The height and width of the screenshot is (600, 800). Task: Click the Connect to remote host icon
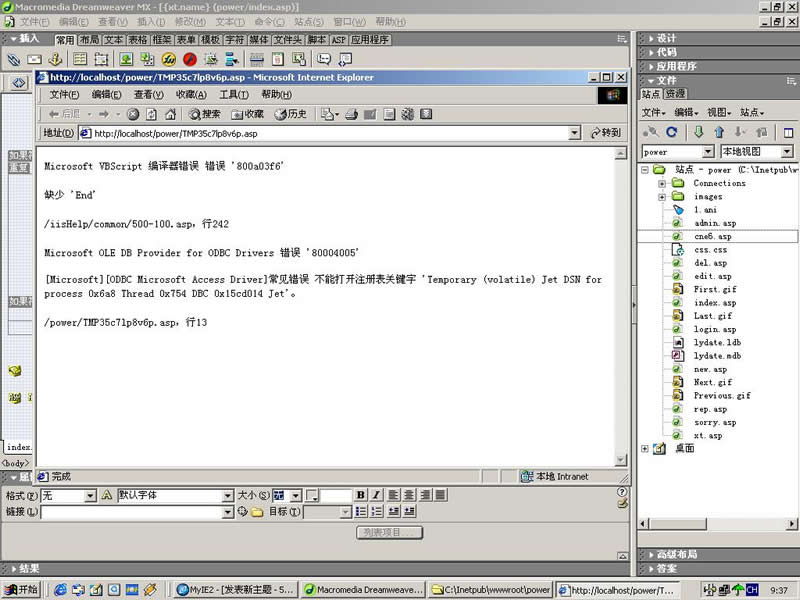pos(651,132)
